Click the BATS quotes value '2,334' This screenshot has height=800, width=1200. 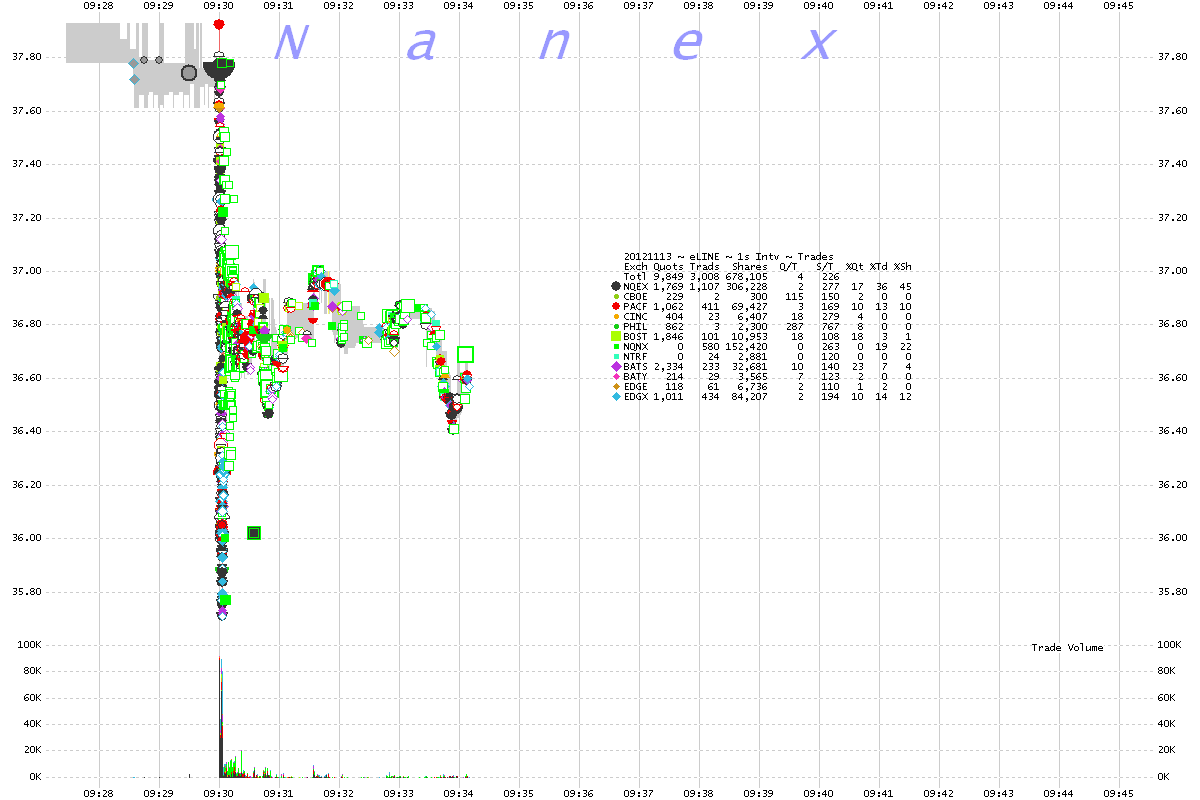point(668,366)
